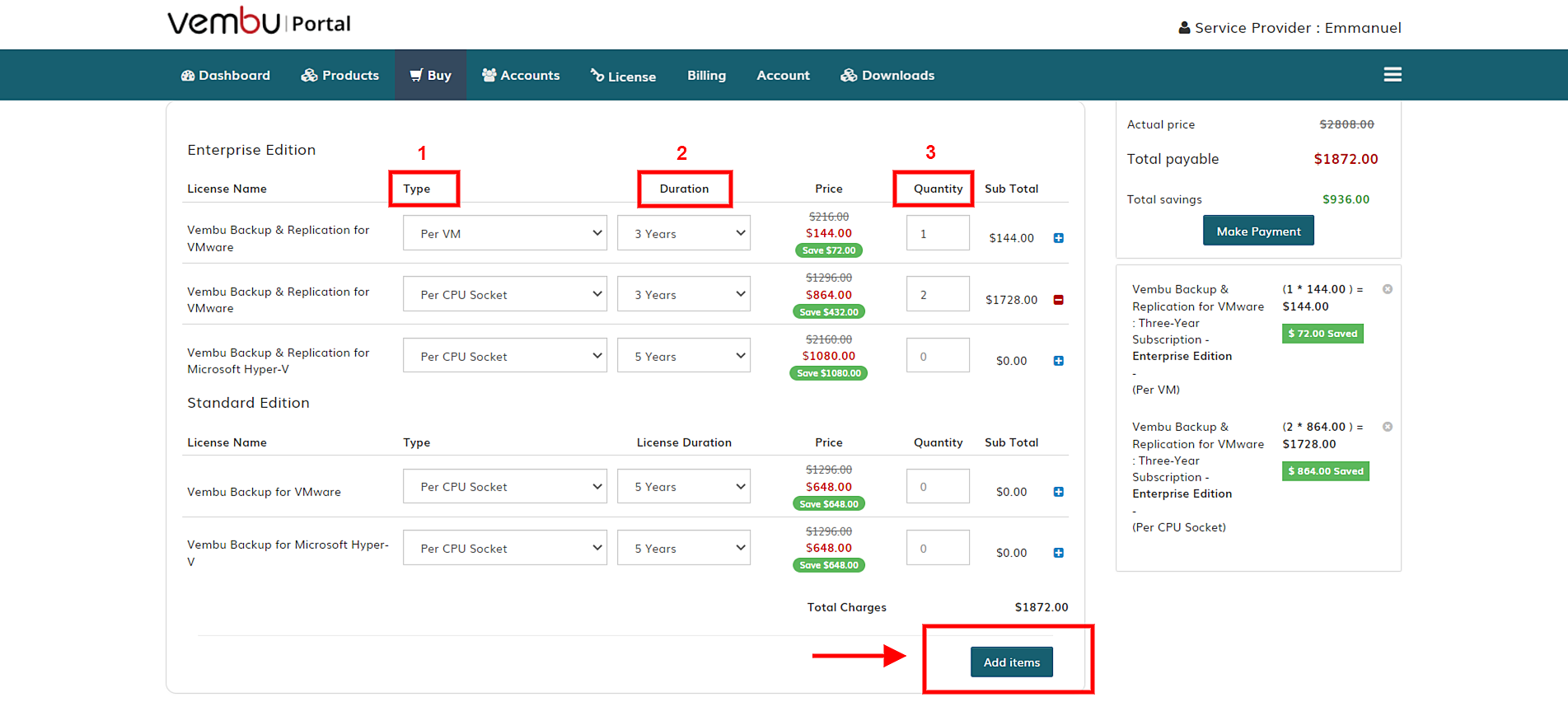
Task: Expand type dropdown for Vembu Backup for VMware
Action: 505,486
